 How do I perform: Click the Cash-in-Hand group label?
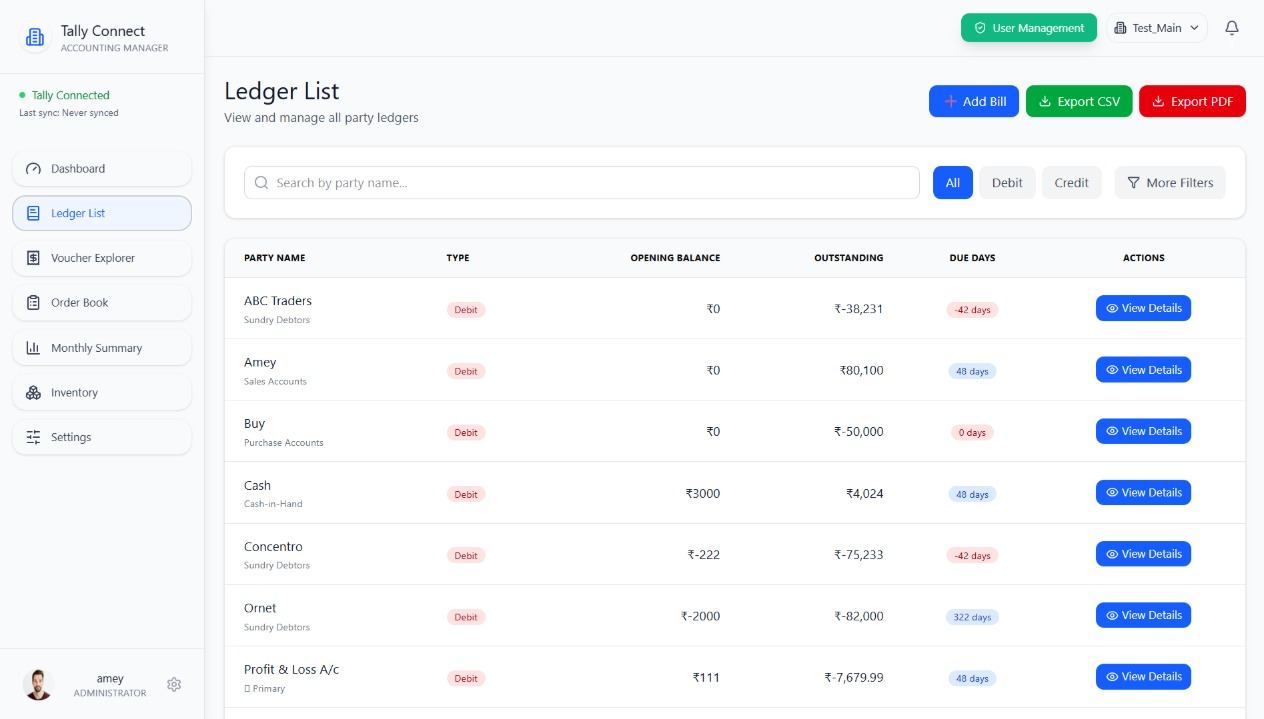[273, 504]
